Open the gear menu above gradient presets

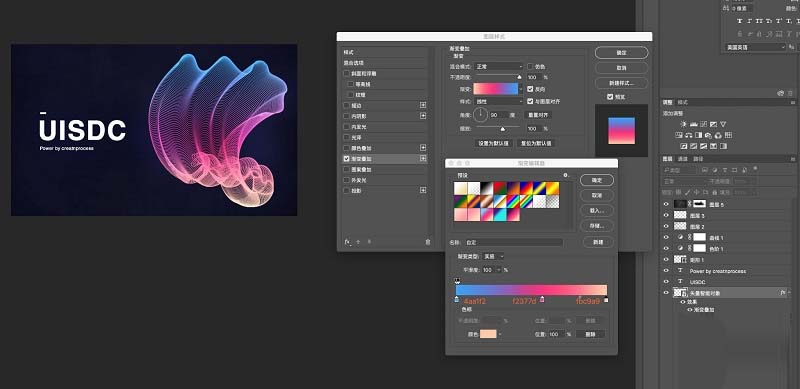[x=565, y=175]
